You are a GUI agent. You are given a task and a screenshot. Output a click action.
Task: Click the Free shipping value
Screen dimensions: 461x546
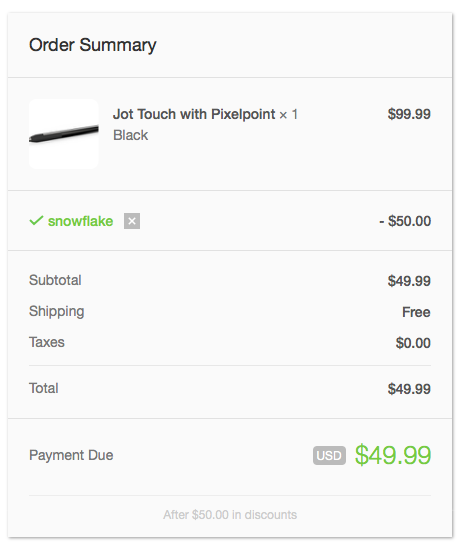click(416, 312)
